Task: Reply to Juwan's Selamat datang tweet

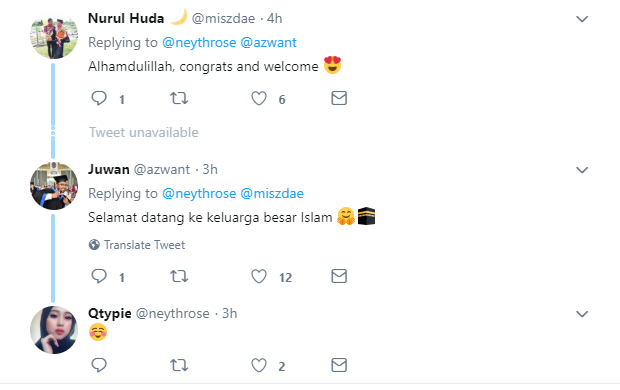Action: [99, 276]
